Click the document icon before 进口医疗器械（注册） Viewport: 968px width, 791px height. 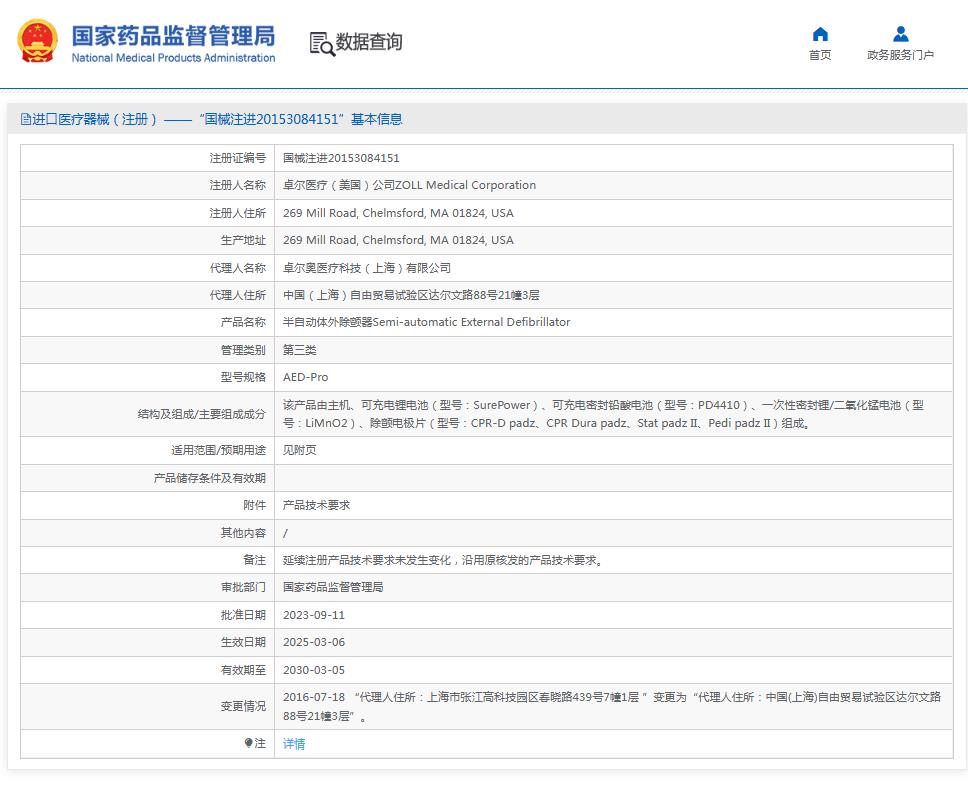tap(24, 118)
